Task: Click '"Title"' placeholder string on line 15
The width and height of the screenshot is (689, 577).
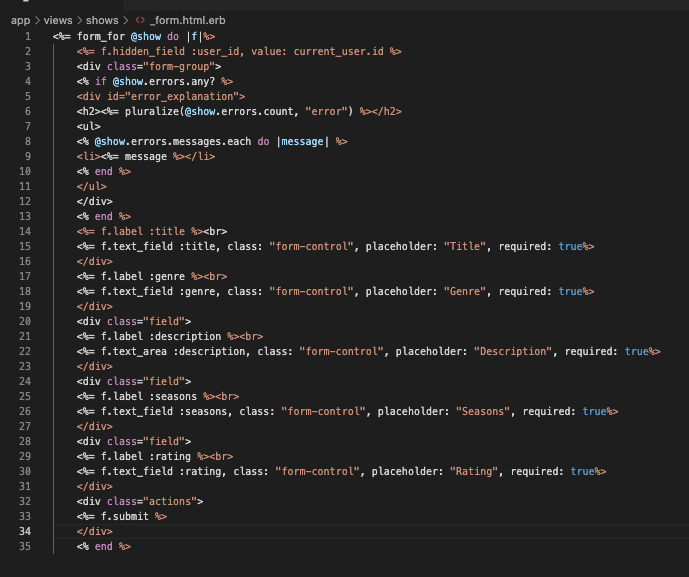Action: pyautogui.click(x=465, y=247)
